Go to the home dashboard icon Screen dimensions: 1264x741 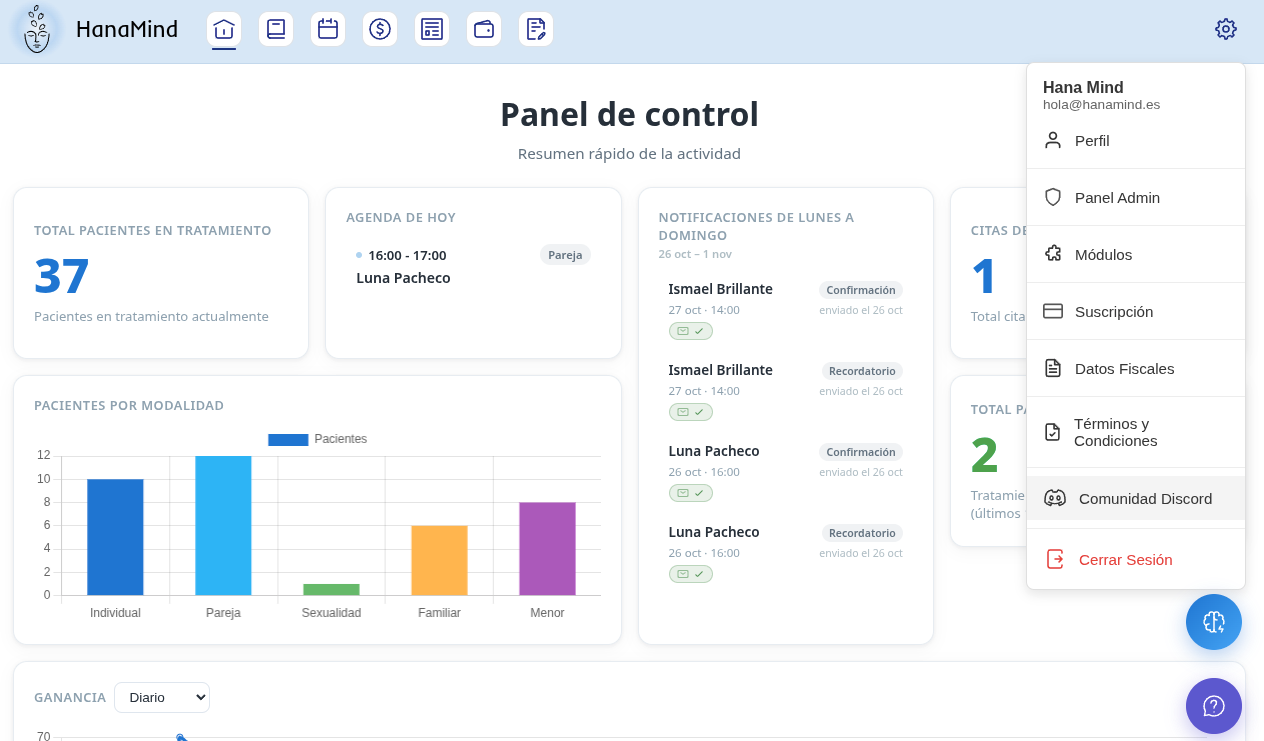click(x=224, y=29)
